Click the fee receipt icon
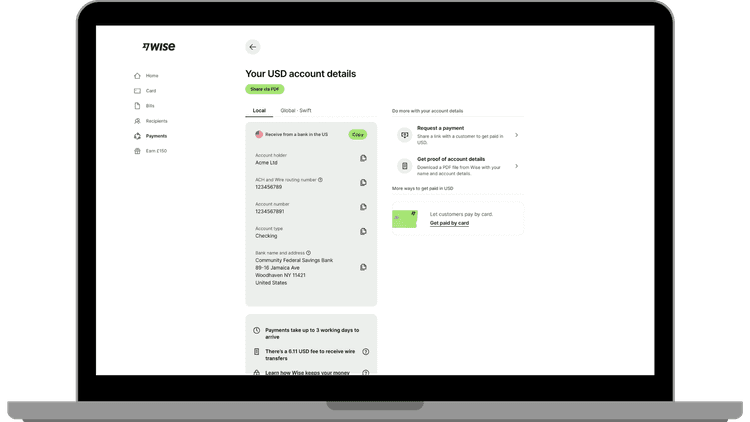 pos(257,352)
